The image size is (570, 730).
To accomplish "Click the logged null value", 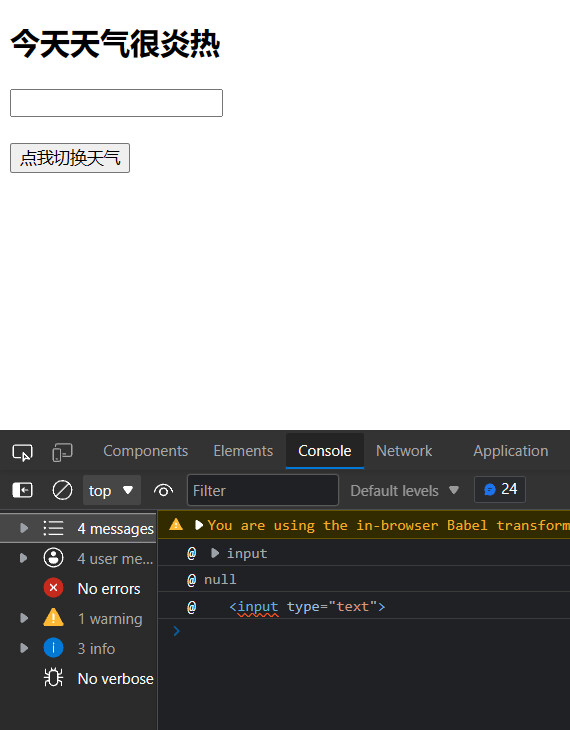I will [x=220, y=579].
